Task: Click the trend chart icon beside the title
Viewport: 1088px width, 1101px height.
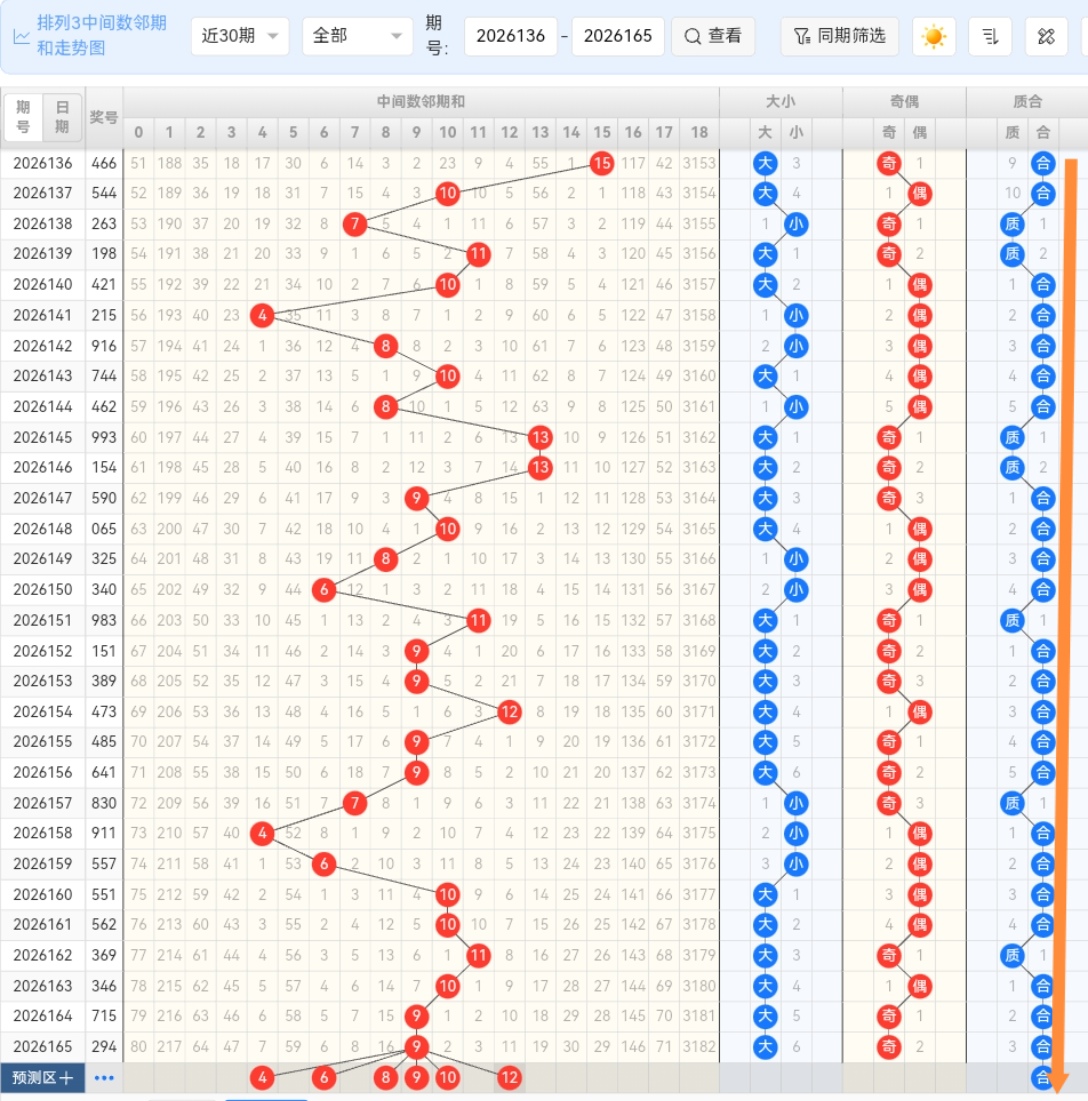Action: (x=21, y=37)
